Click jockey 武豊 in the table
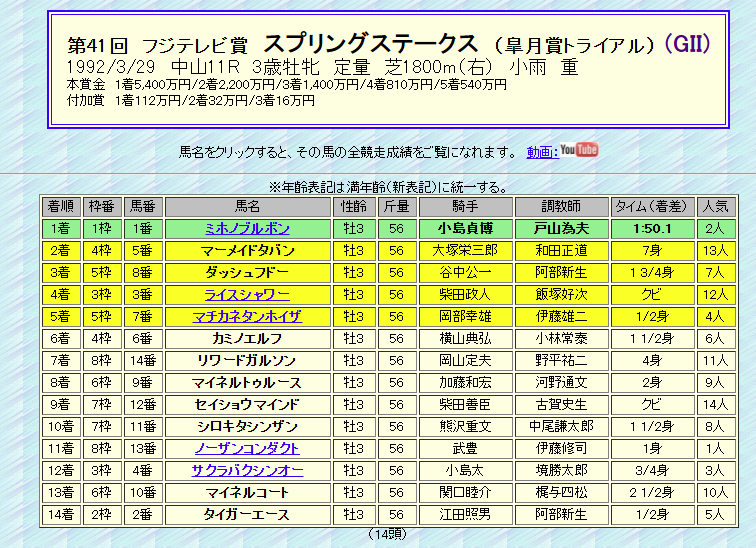Viewport: 756px width, 548px height. pos(464,448)
